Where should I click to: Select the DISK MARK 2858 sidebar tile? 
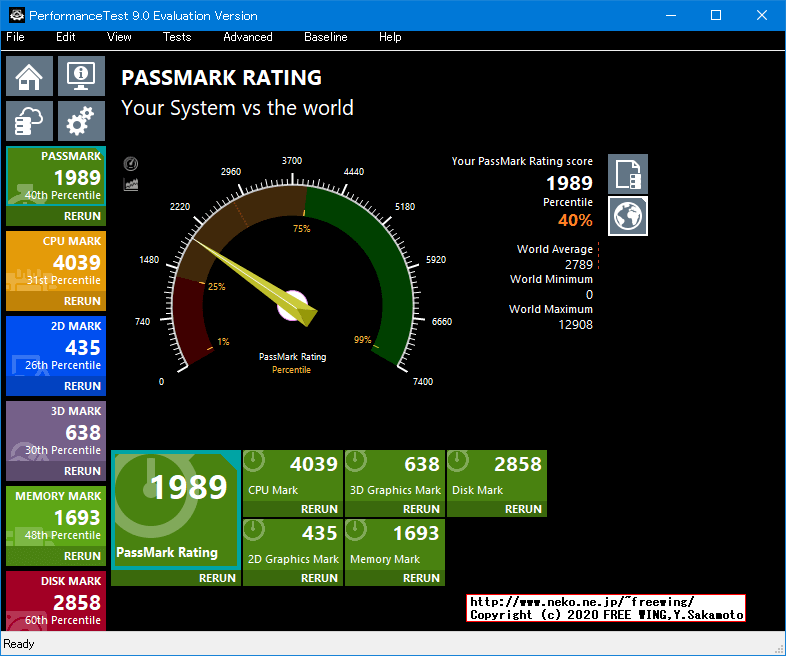click(56, 600)
